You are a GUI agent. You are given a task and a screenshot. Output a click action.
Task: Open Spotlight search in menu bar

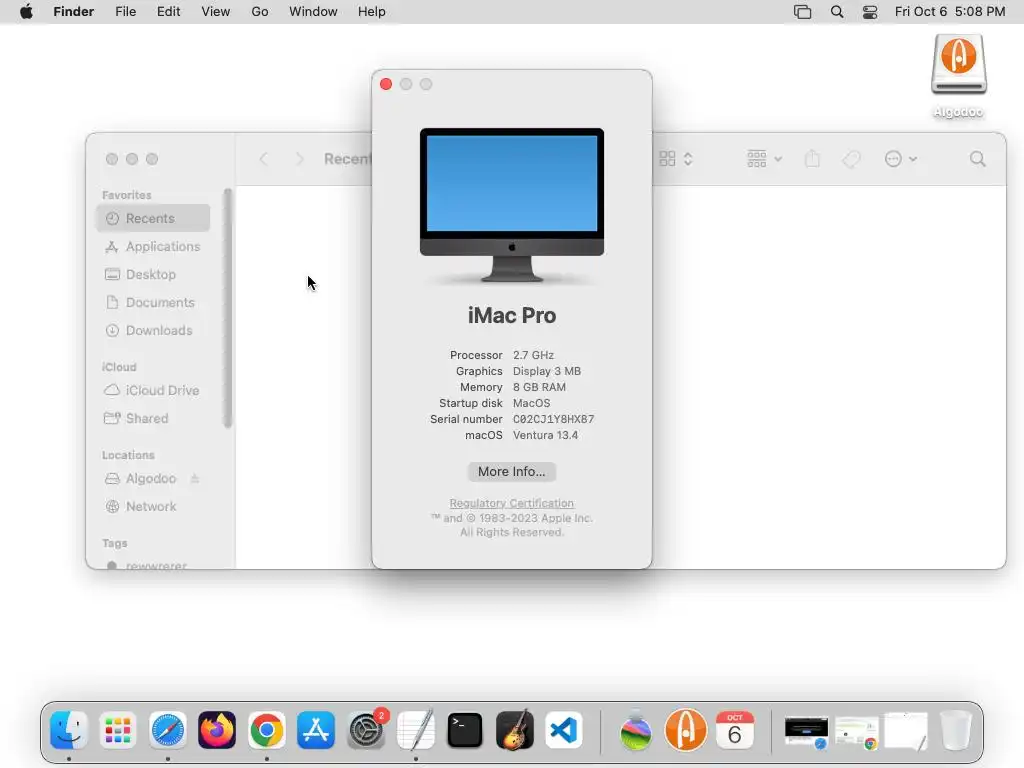(x=837, y=12)
